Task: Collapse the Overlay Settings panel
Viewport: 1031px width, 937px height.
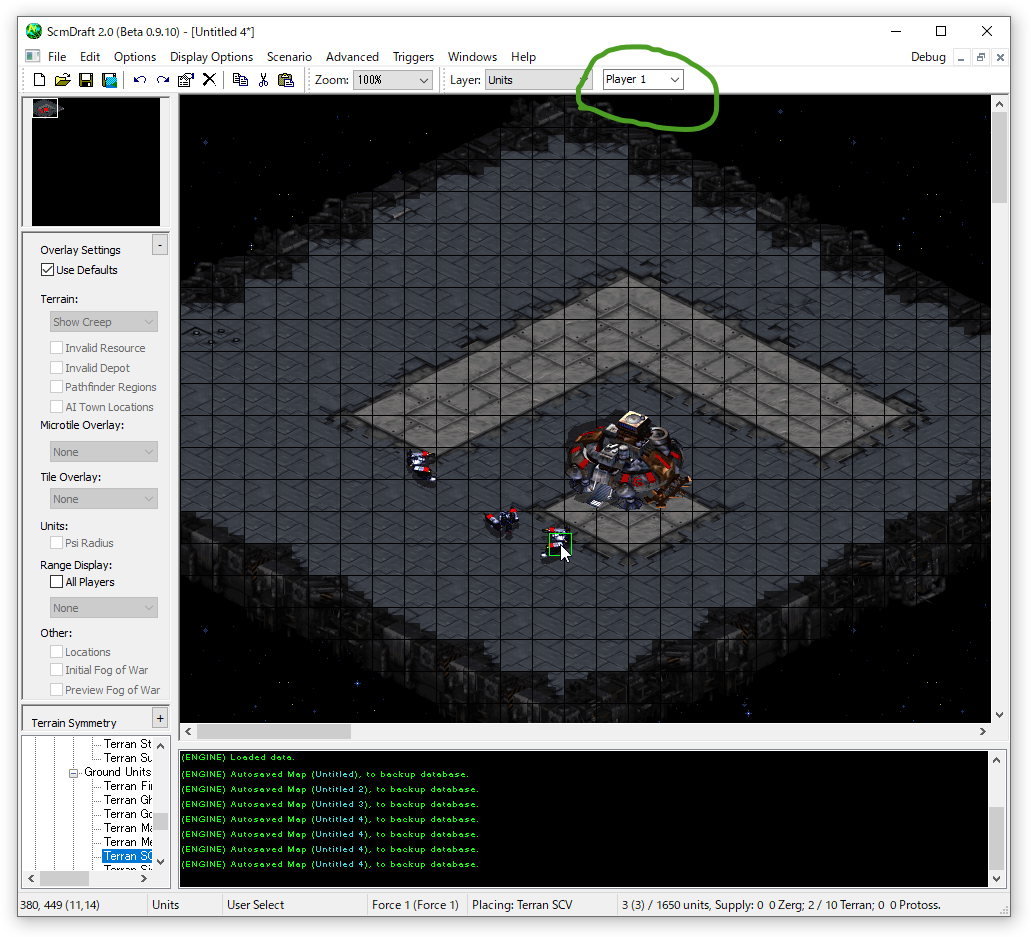Action: 160,245
